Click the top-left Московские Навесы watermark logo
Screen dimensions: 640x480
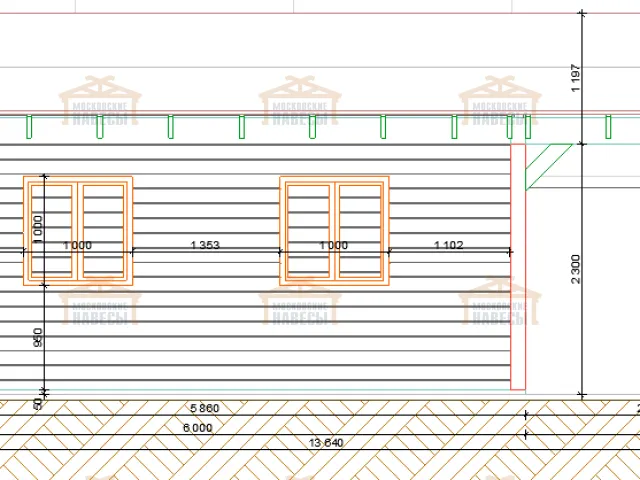[100, 102]
